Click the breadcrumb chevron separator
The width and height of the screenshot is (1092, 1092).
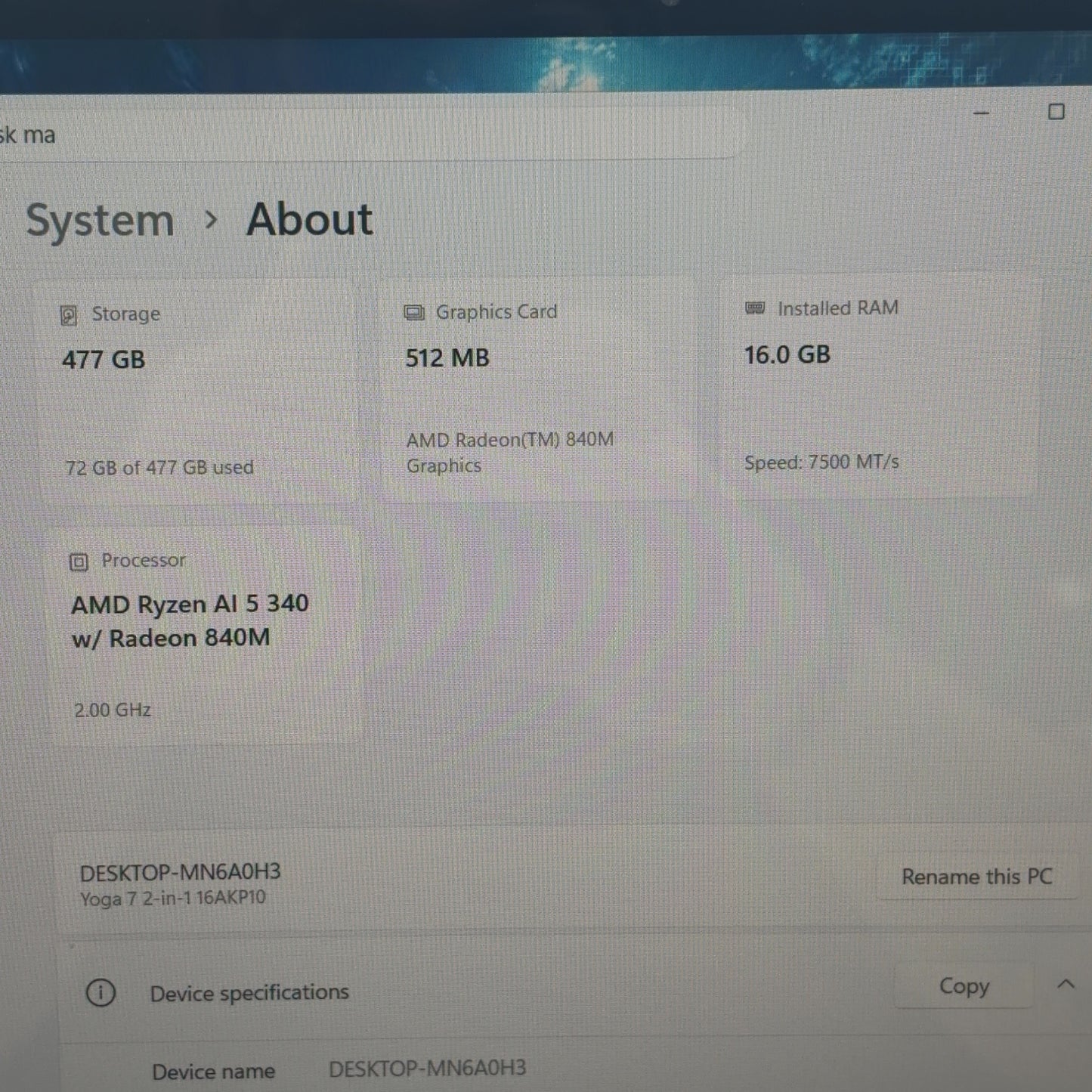(211, 220)
